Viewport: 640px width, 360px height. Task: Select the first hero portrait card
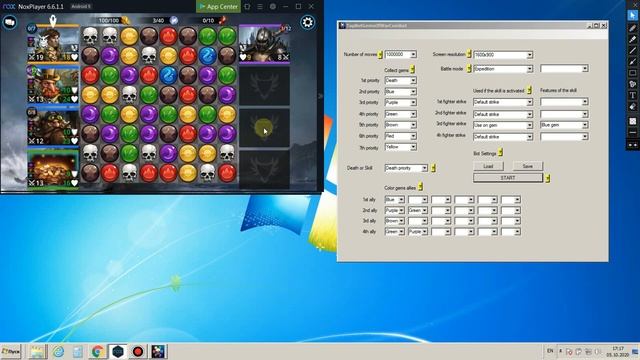[x=53, y=44]
